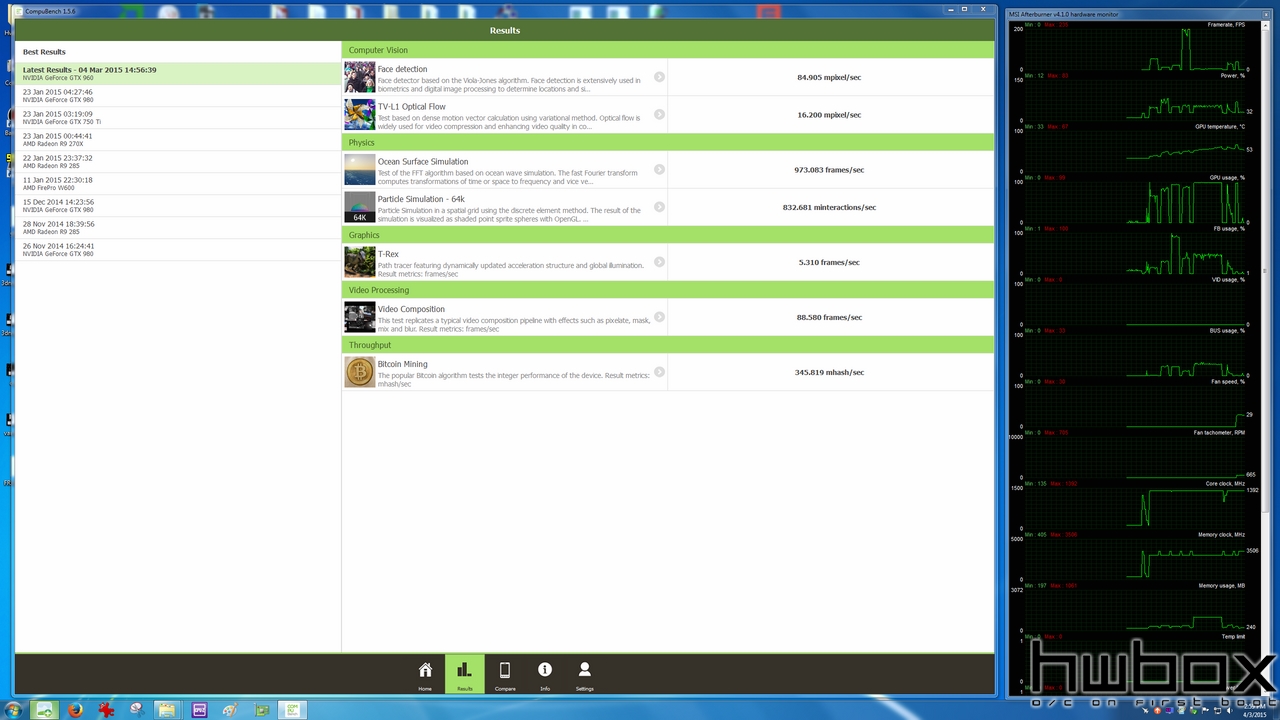Image resolution: width=1280 pixels, height=720 pixels.
Task: Click the Afterburner Framerate, FPS graph
Action: point(1135,49)
